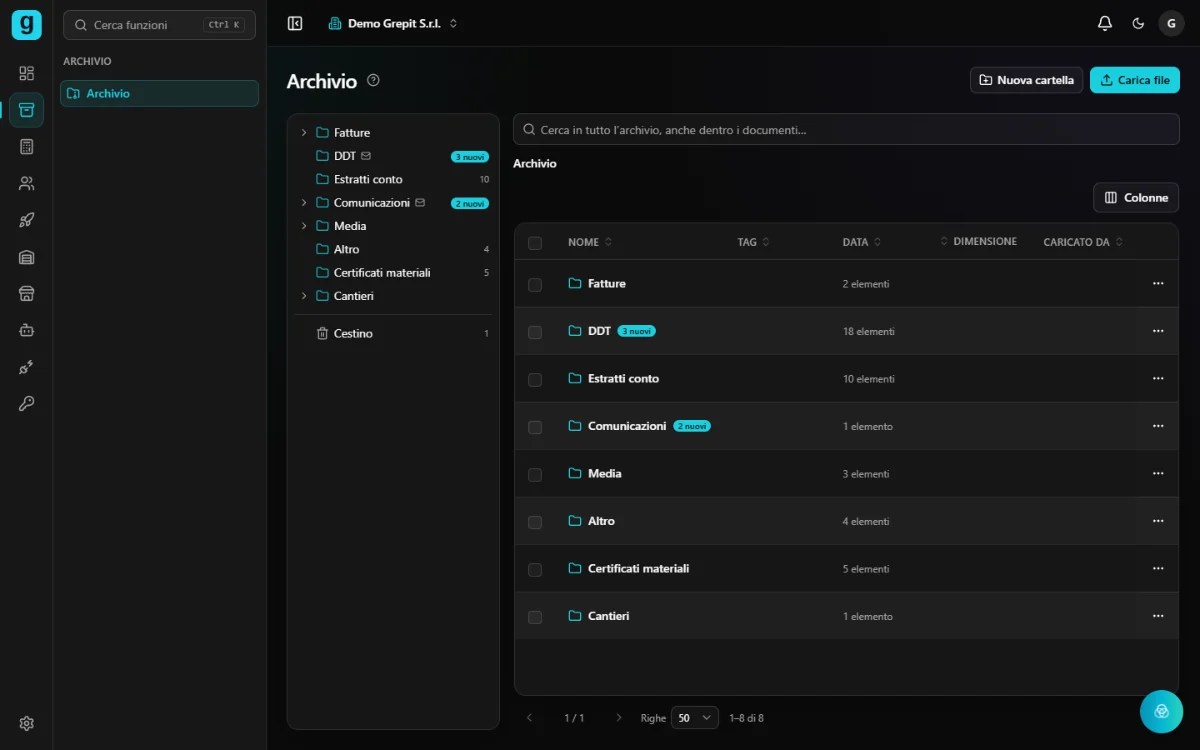Open the Colonne column chooser
Screen dimensions: 1200x750
(1136, 198)
